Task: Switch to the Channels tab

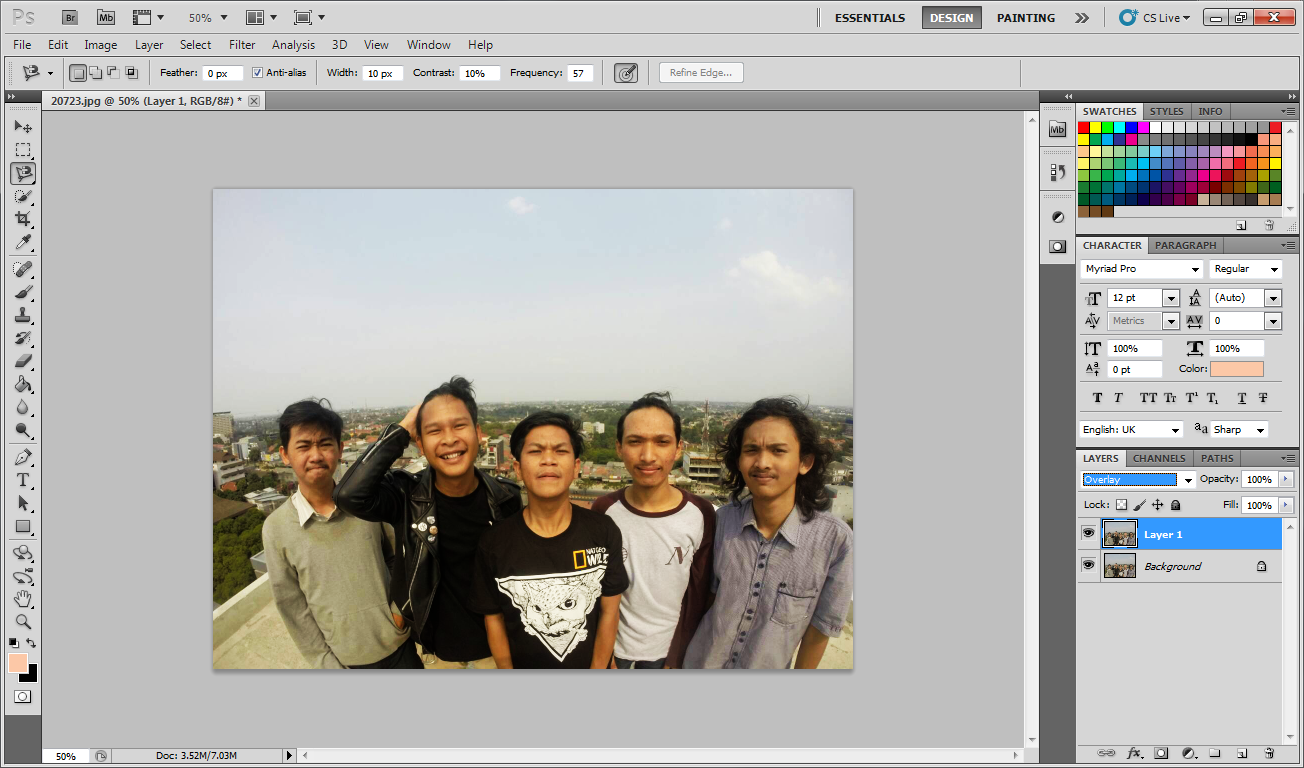Action: 1158,458
